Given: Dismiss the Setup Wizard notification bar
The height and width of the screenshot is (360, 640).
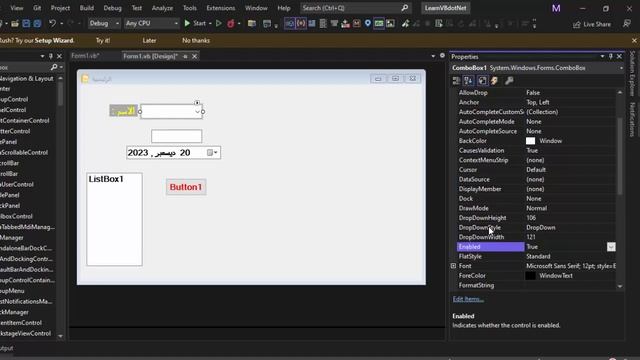Looking at the screenshot, I should click(634, 40).
